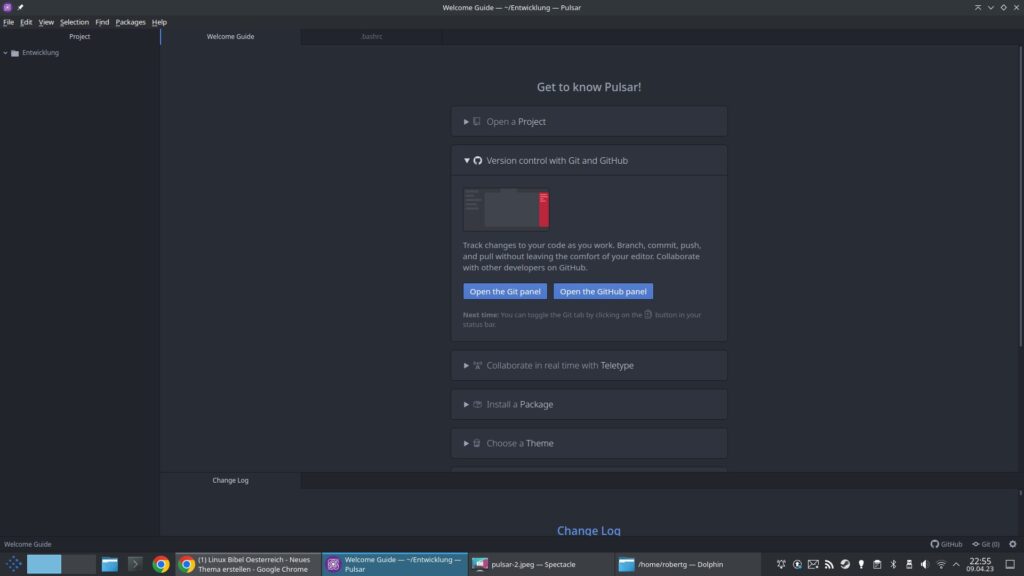Viewport: 1024px width, 576px height.
Task: Switch to /home/robertg Dolphin window
Action: point(687,564)
